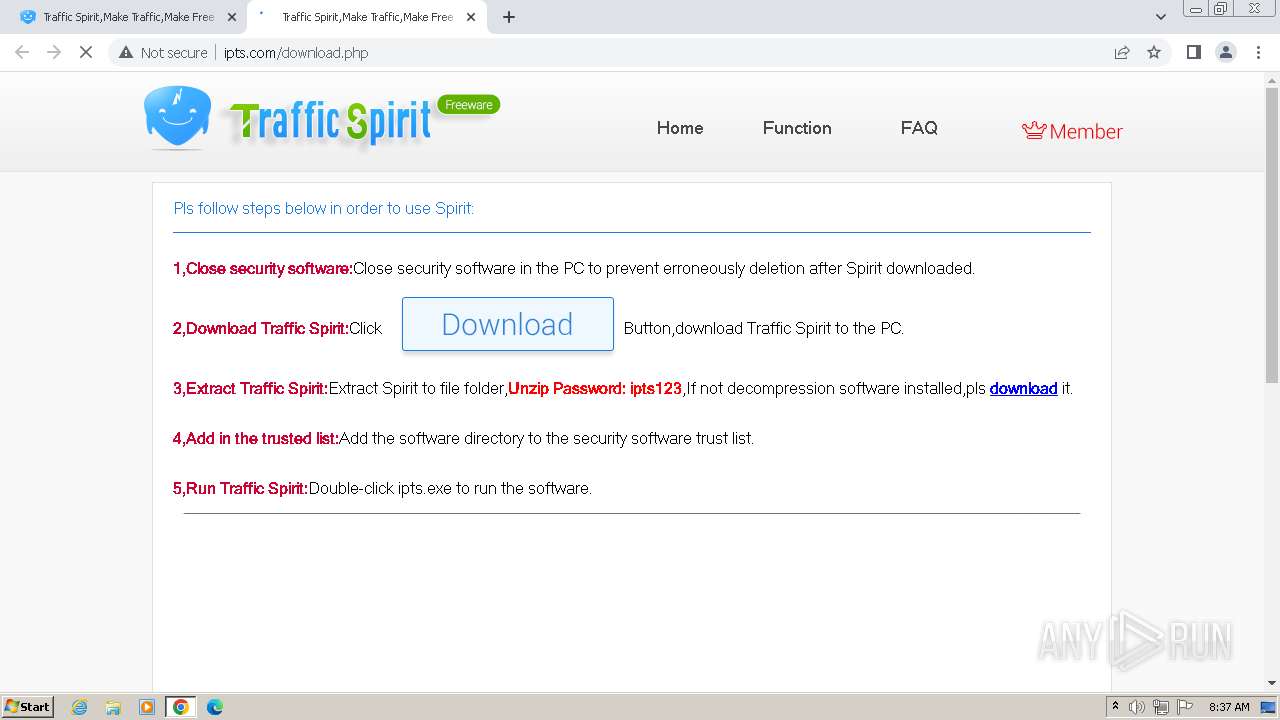Open the Windows Start menu
The height and width of the screenshot is (720, 1280).
click(28, 706)
